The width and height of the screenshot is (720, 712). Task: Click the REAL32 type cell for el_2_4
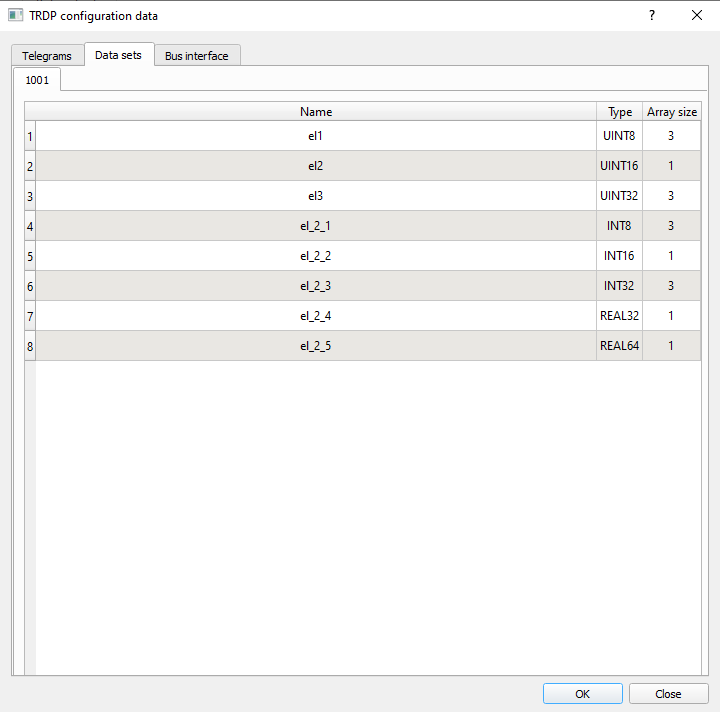pos(619,316)
